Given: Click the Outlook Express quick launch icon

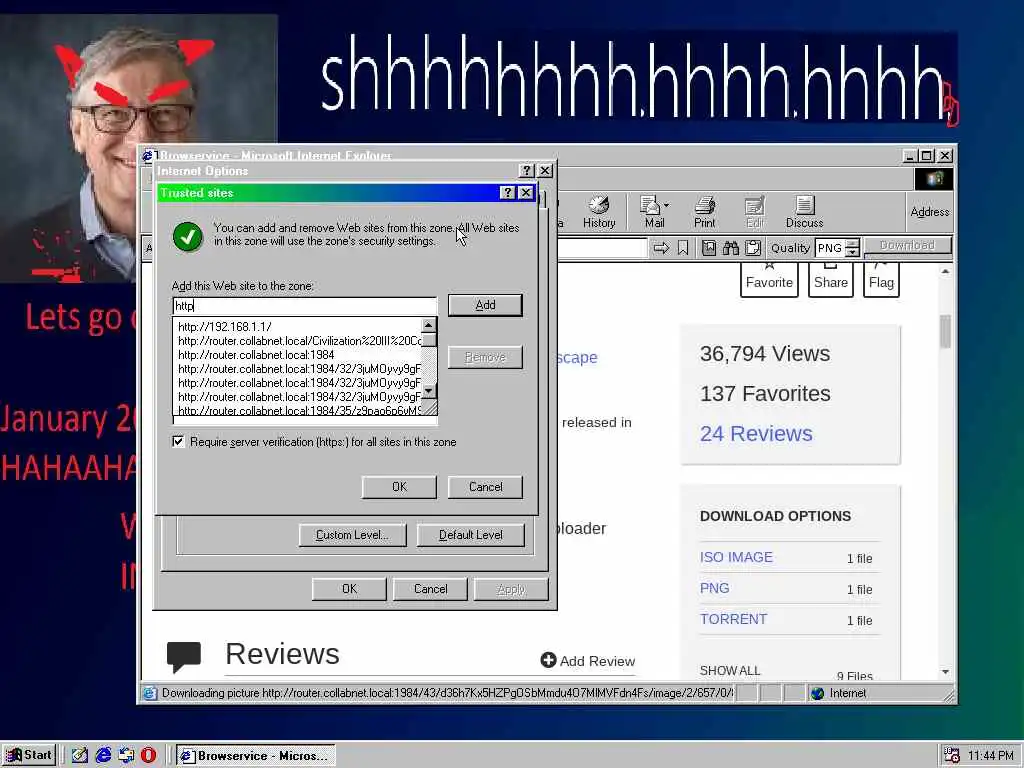Looking at the screenshot, I should 126,756.
